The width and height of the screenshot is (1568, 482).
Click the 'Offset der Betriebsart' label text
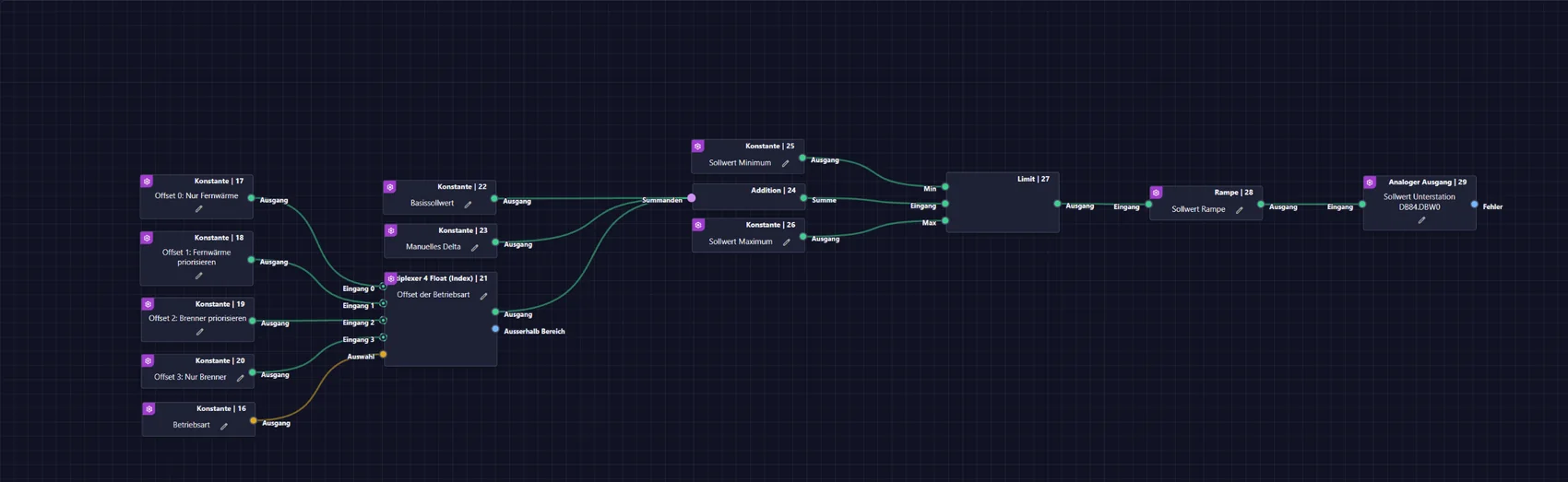[434, 296]
